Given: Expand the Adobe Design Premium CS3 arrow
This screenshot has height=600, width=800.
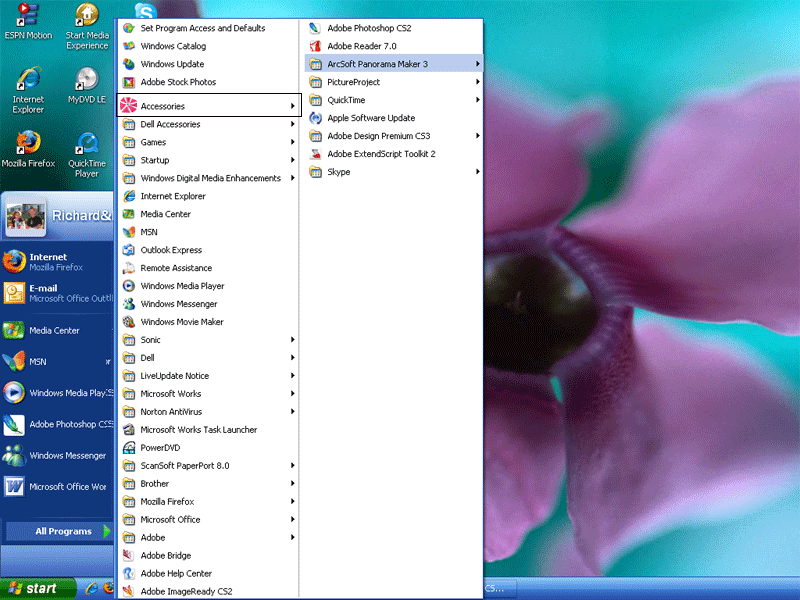Looking at the screenshot, I should tap(478, 136).
